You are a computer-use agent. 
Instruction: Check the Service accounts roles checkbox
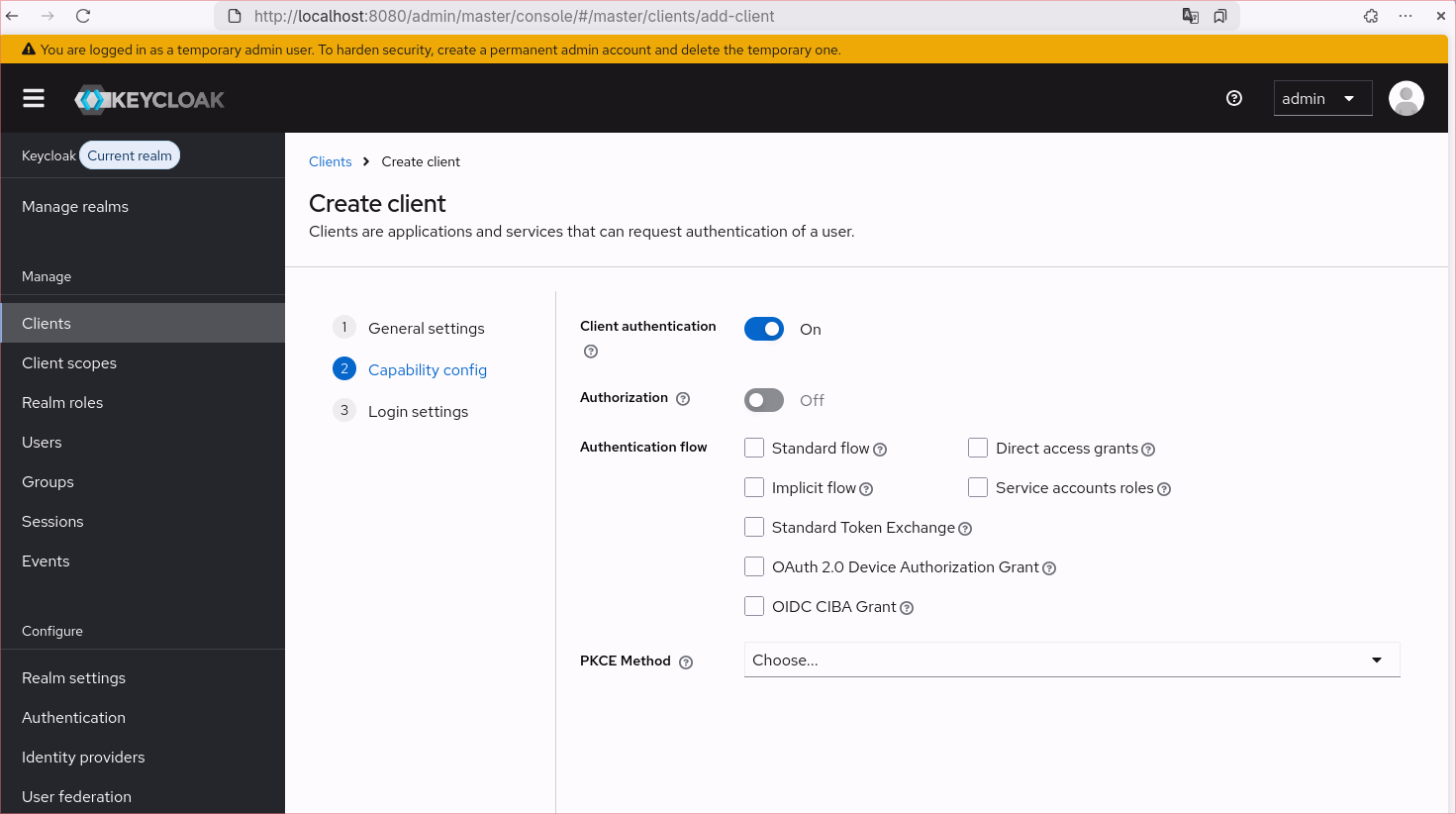[x=978, y=487]
